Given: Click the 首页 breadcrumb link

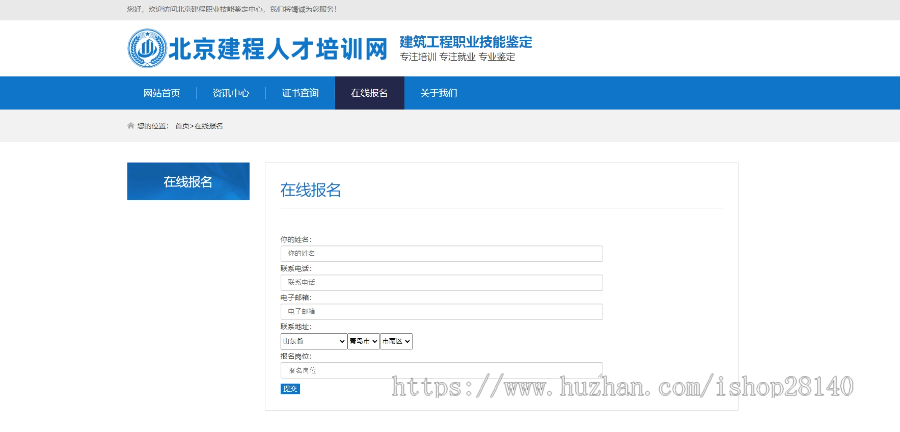Looking at the screenshot, I should coord(182,126).
